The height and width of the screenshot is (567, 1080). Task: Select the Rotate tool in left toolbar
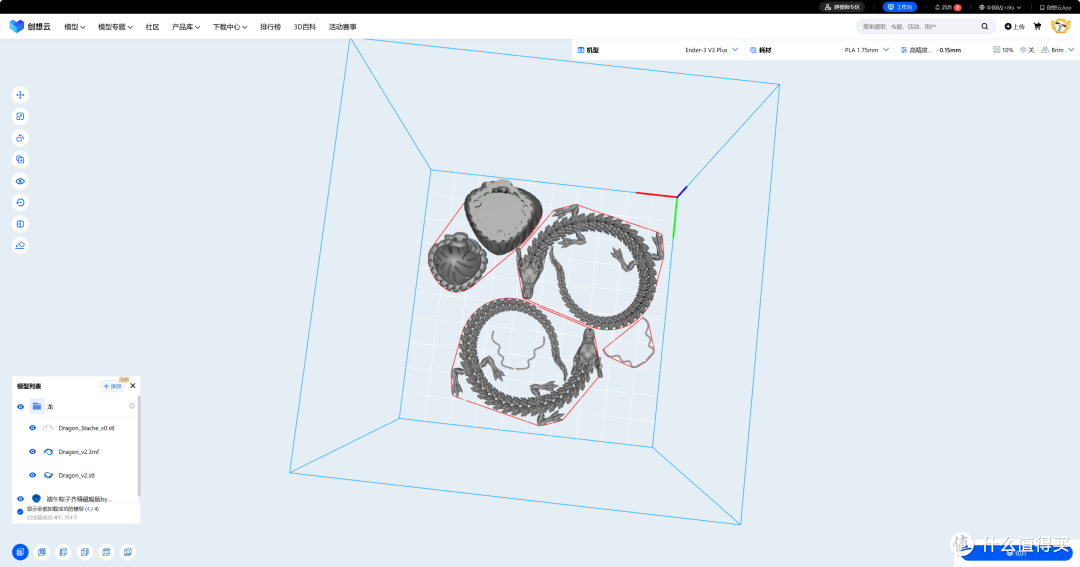[x=20, y=138]
